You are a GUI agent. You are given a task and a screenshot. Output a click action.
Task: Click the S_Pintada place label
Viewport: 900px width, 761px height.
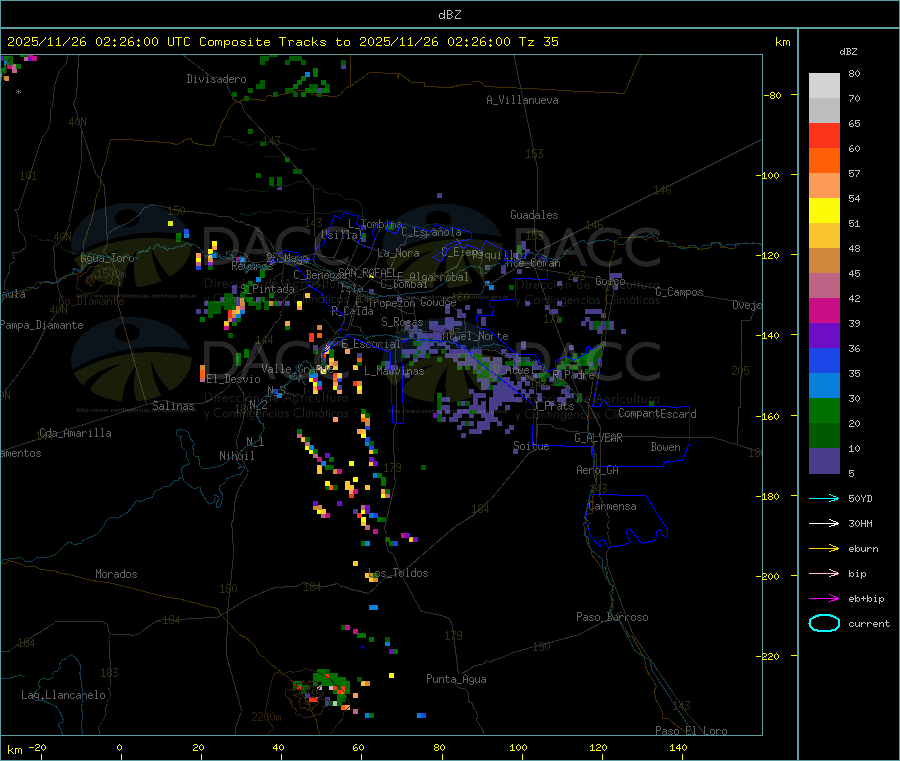tap(267, 289)
